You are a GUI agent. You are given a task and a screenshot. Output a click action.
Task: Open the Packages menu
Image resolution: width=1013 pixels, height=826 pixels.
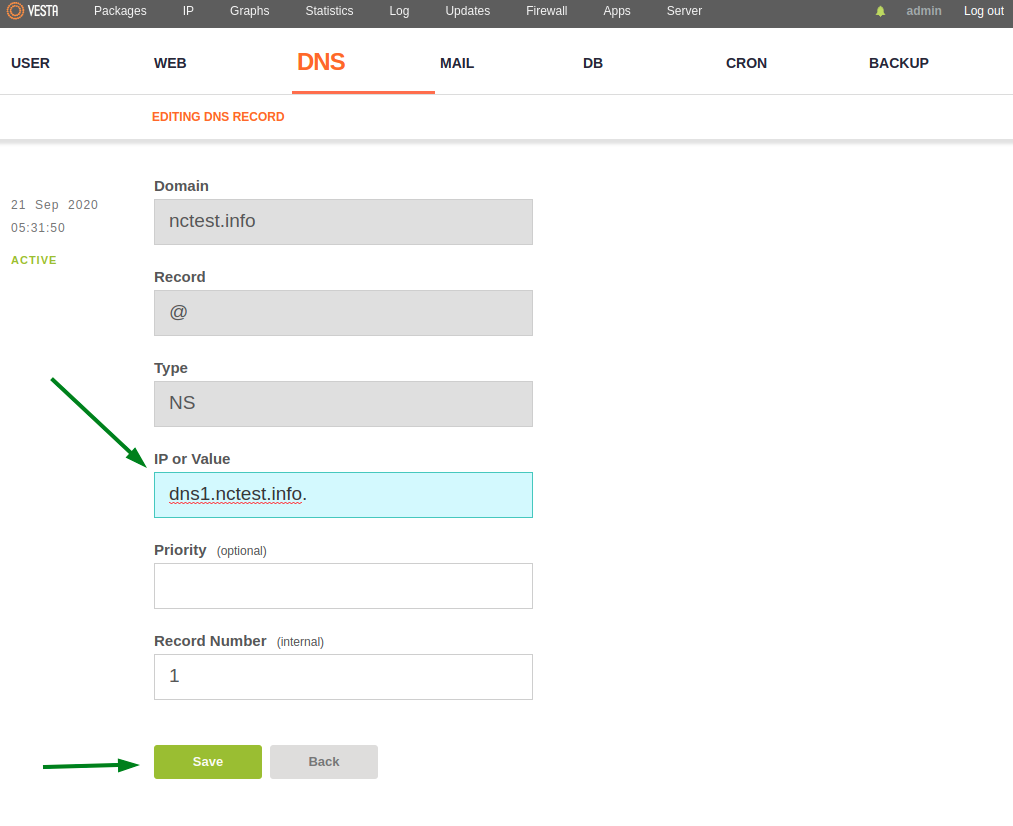point(120,11)
